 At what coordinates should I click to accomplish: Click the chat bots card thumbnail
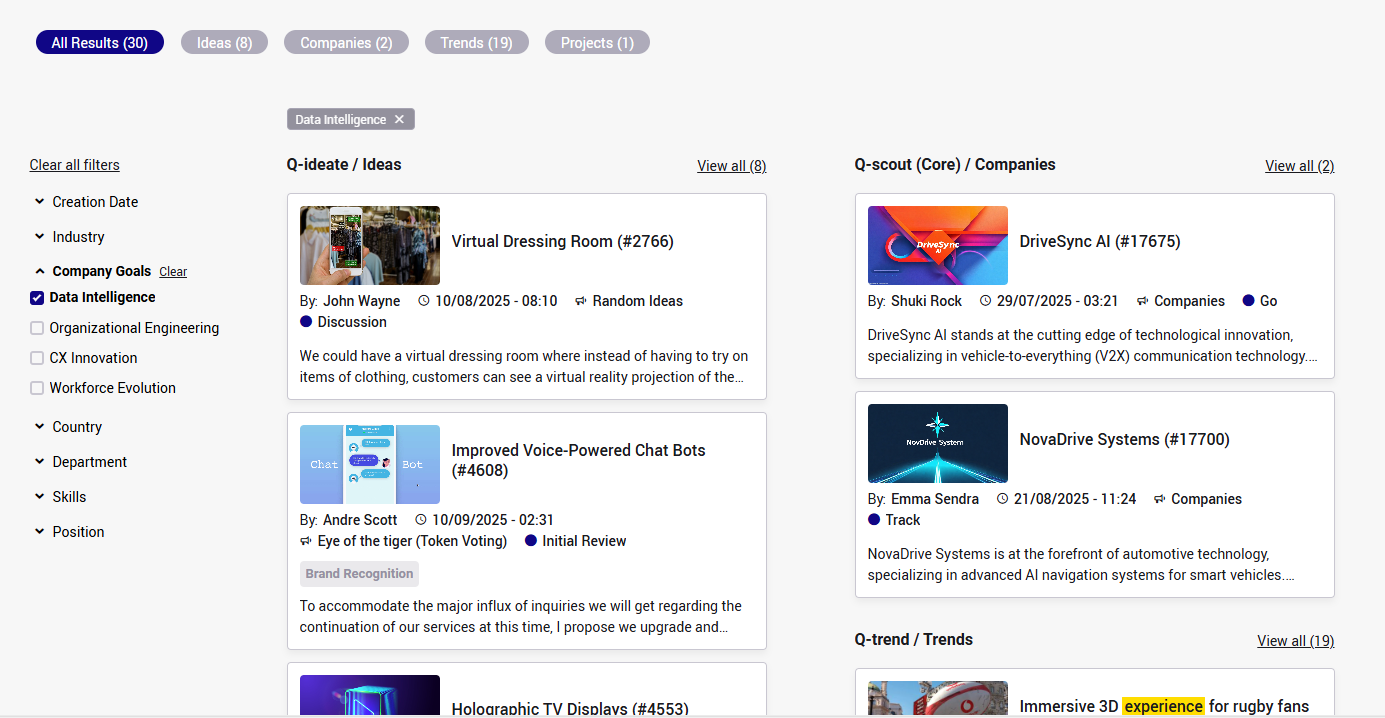(370, 465)
